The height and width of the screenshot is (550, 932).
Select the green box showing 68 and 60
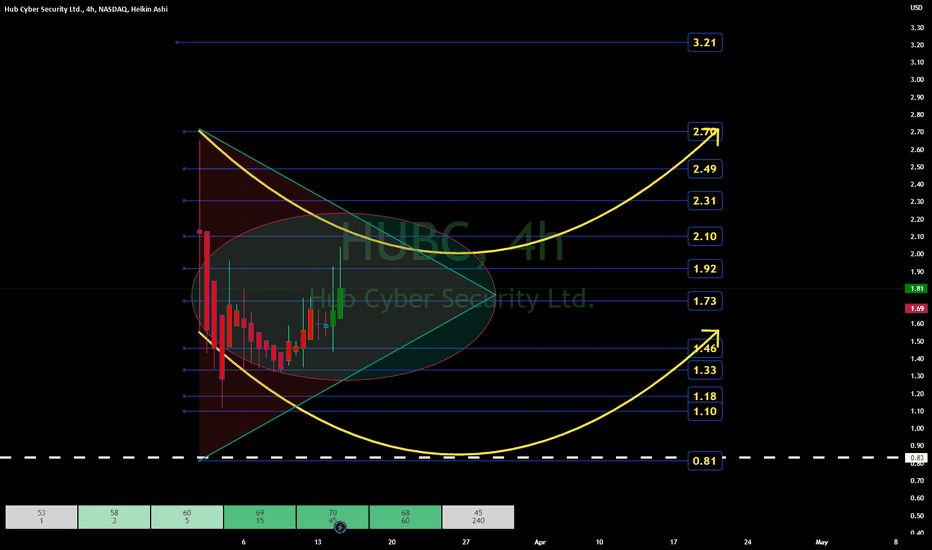pos(405,517)
